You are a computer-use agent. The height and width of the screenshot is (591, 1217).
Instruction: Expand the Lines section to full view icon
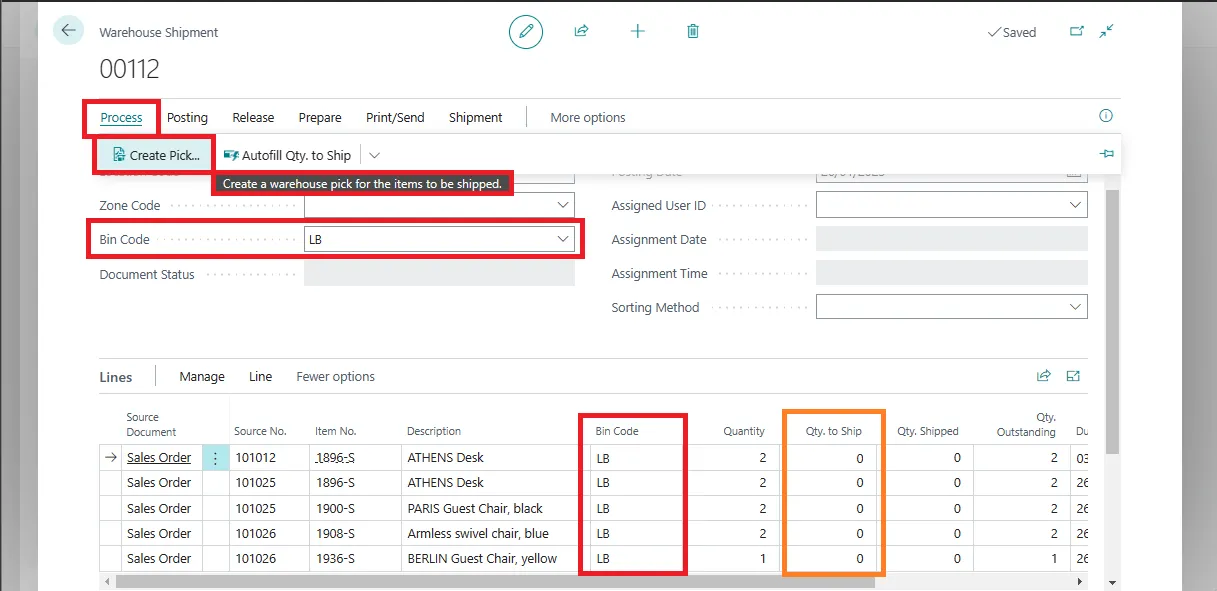[x=1074, y=376]
